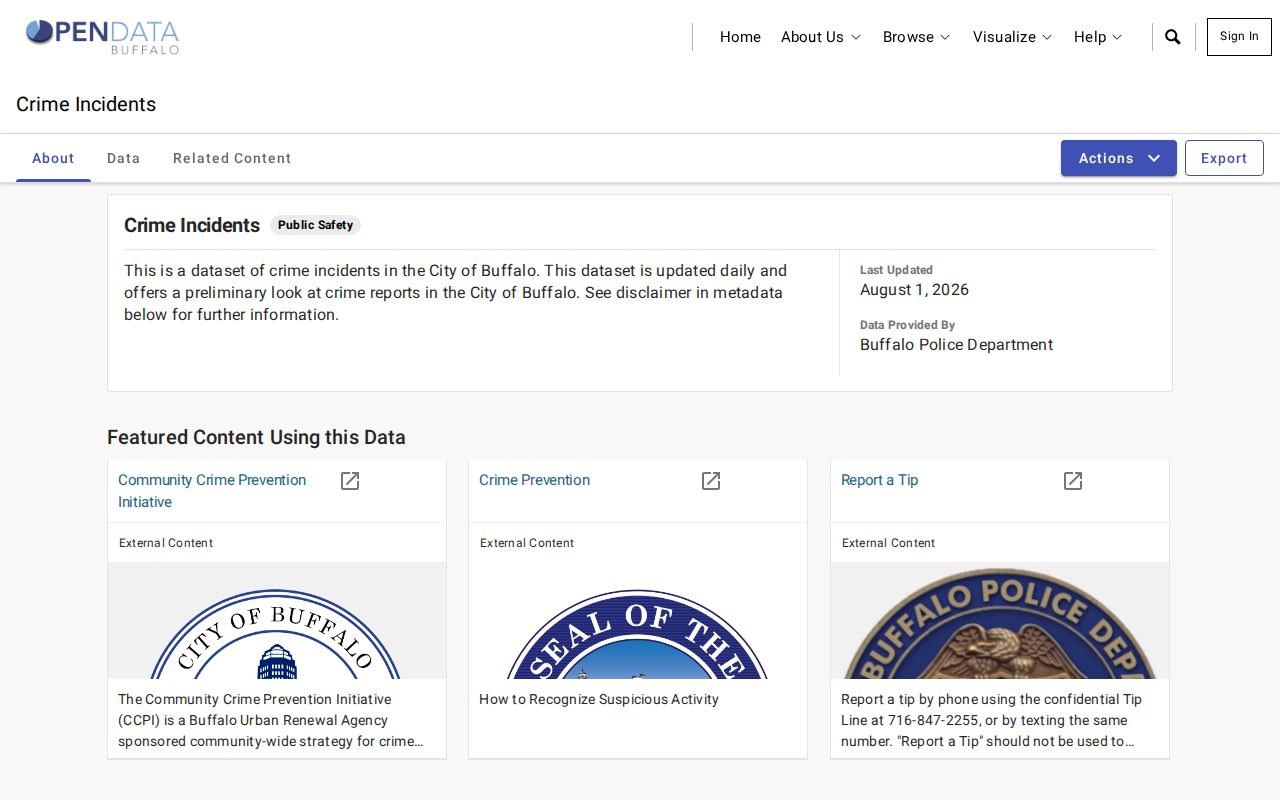Click 'External Content' label on Crime Prevention card

527,543
